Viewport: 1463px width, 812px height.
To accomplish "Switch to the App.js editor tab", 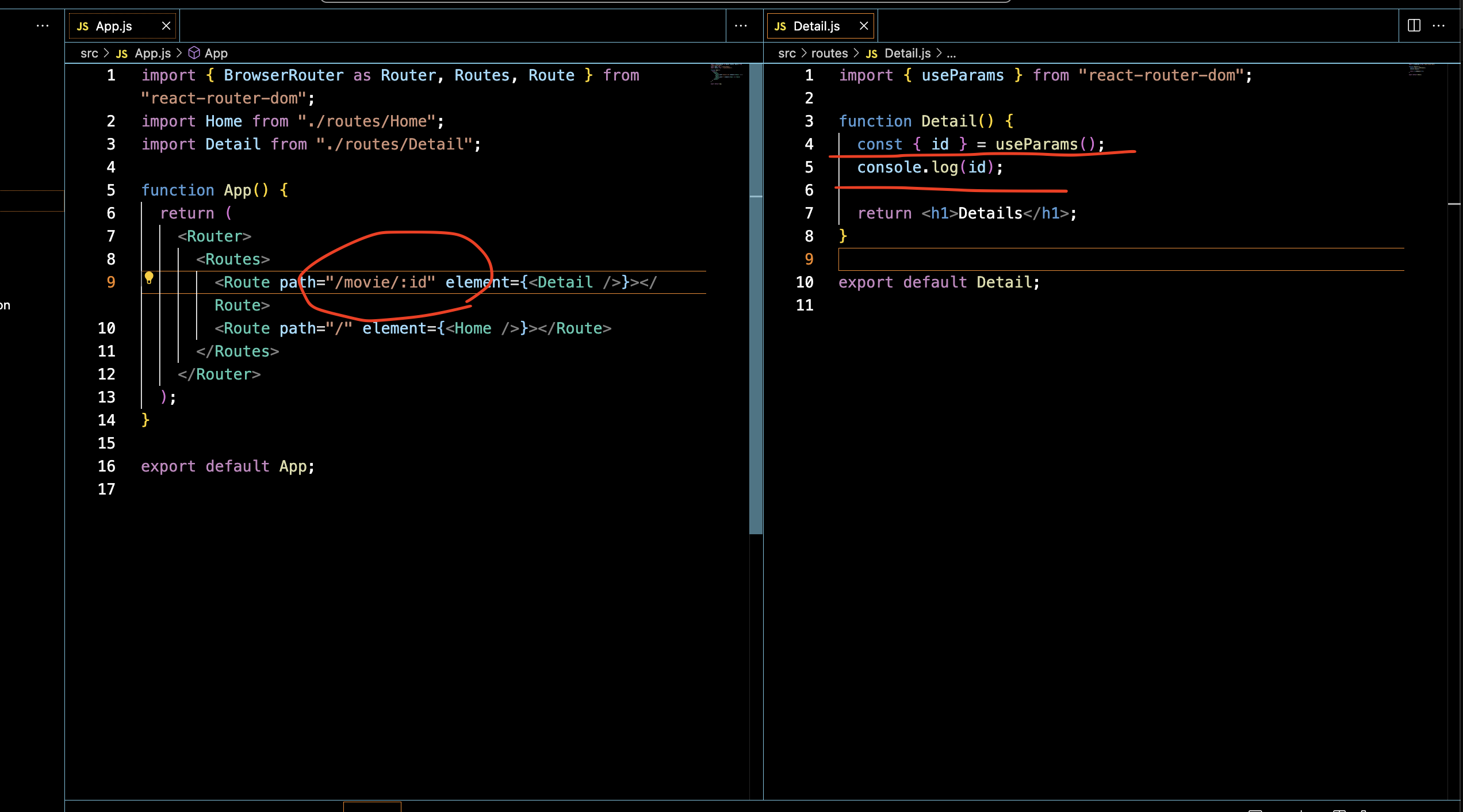I will (114, 26).
